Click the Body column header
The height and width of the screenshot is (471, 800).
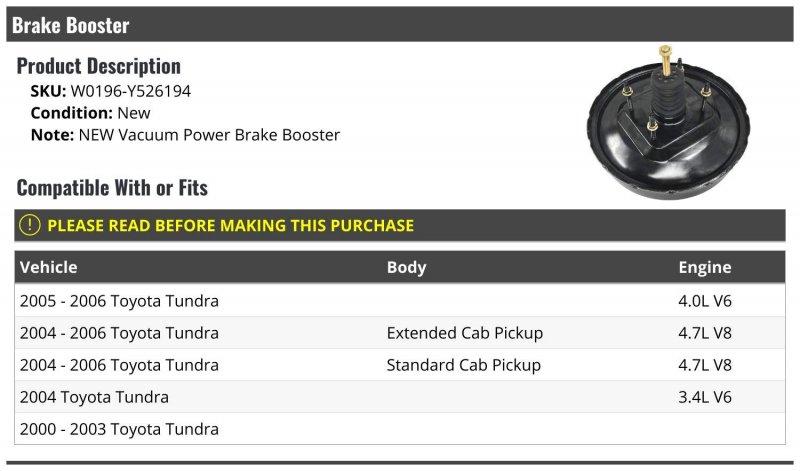point(406,267)
